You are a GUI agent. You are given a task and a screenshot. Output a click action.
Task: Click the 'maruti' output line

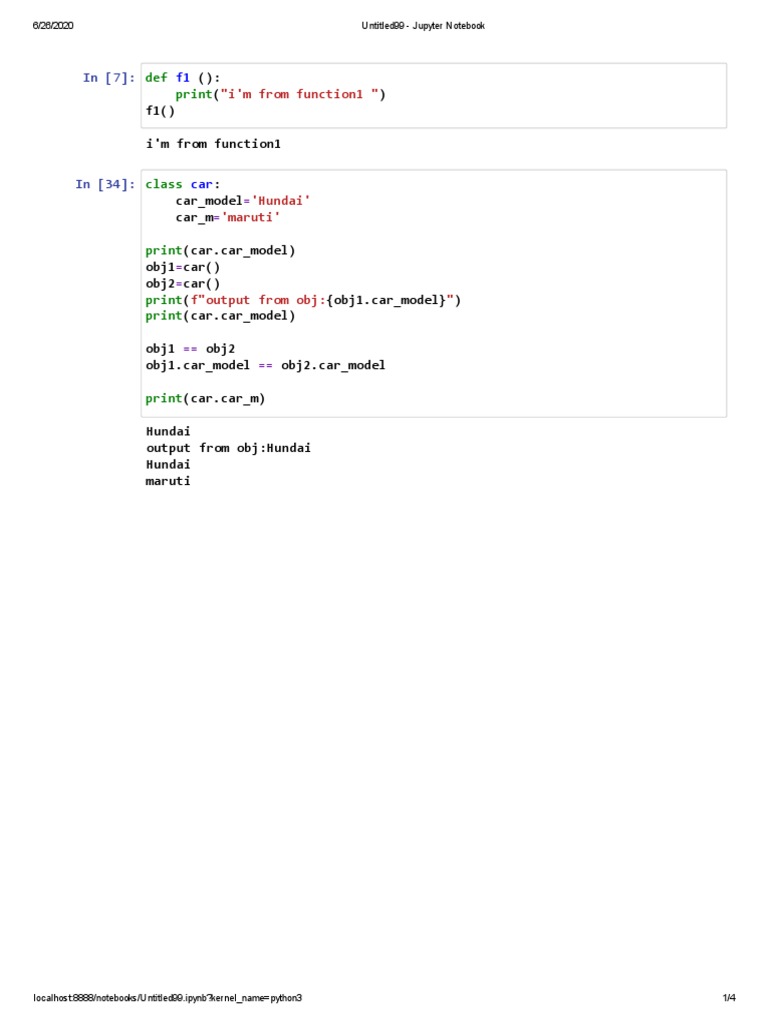[x=168, y=481]
